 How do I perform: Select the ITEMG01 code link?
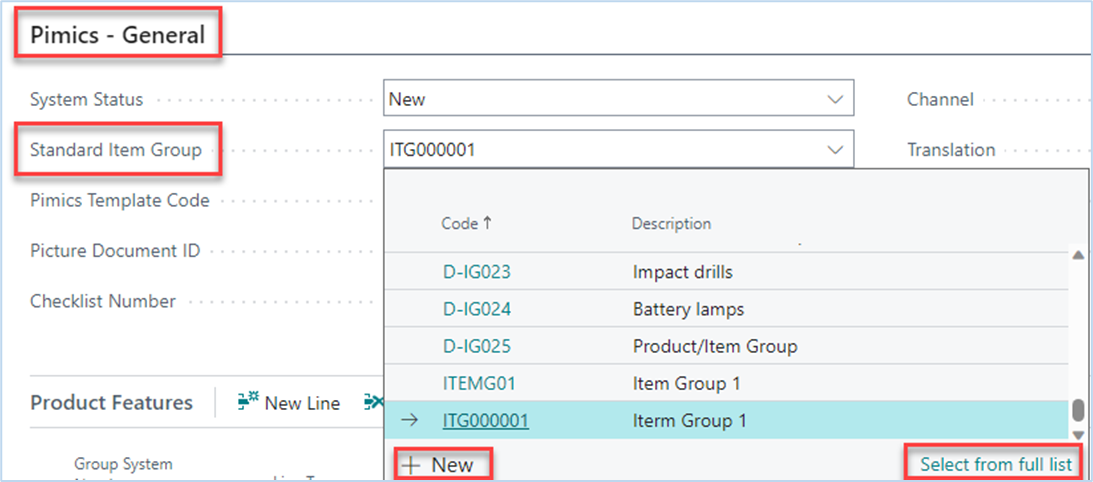point(479,383)
